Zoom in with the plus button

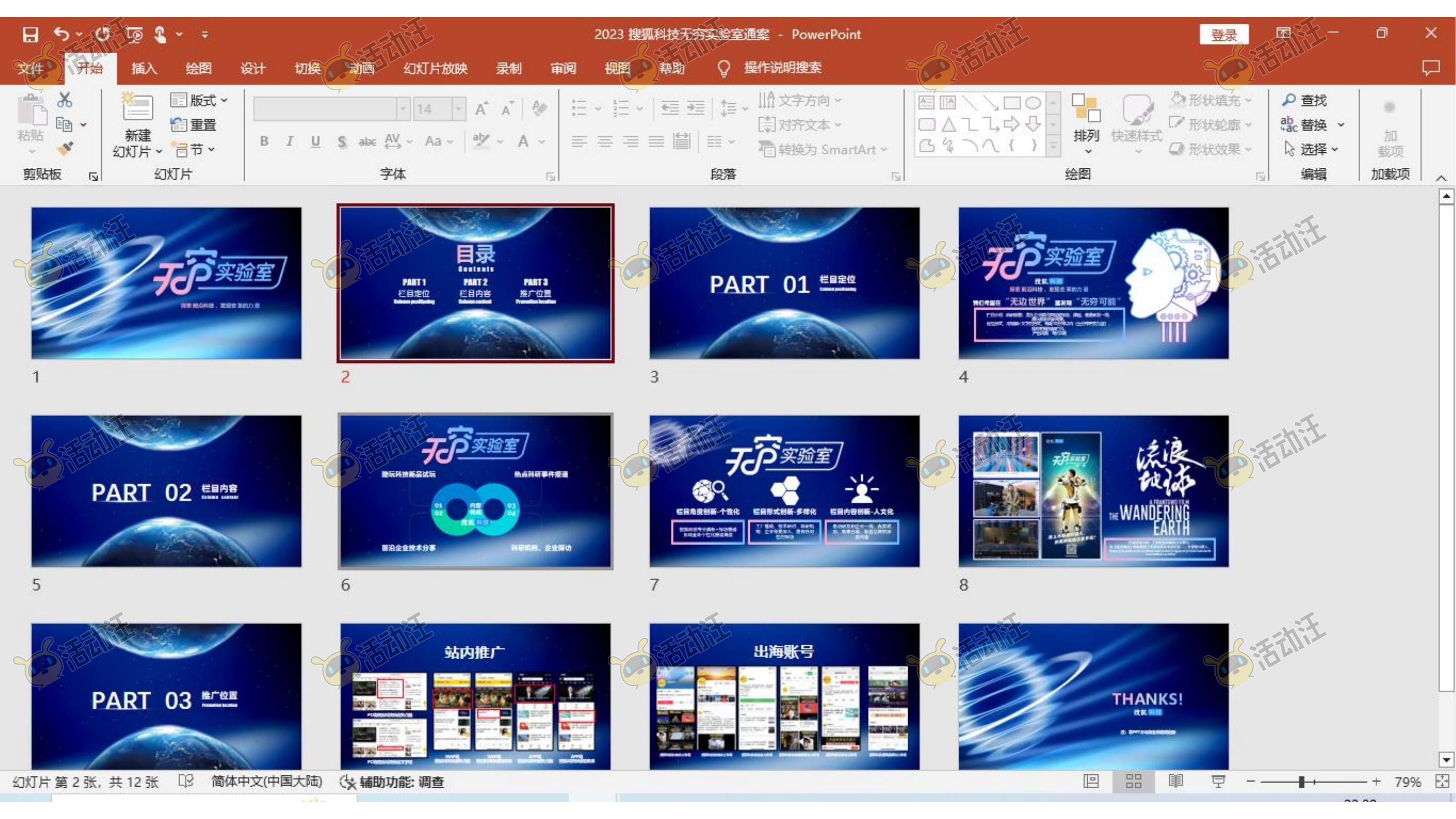coord(1376,782)
